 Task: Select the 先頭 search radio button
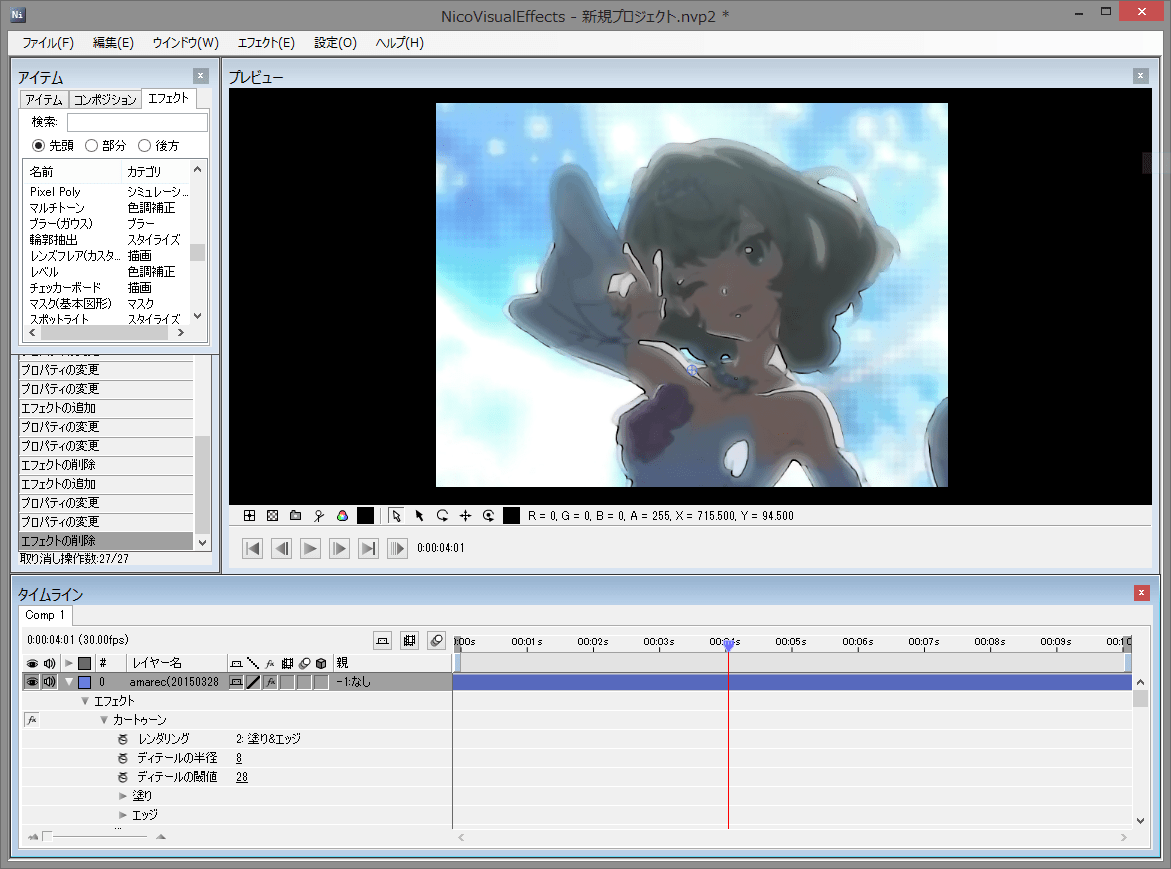38,146
